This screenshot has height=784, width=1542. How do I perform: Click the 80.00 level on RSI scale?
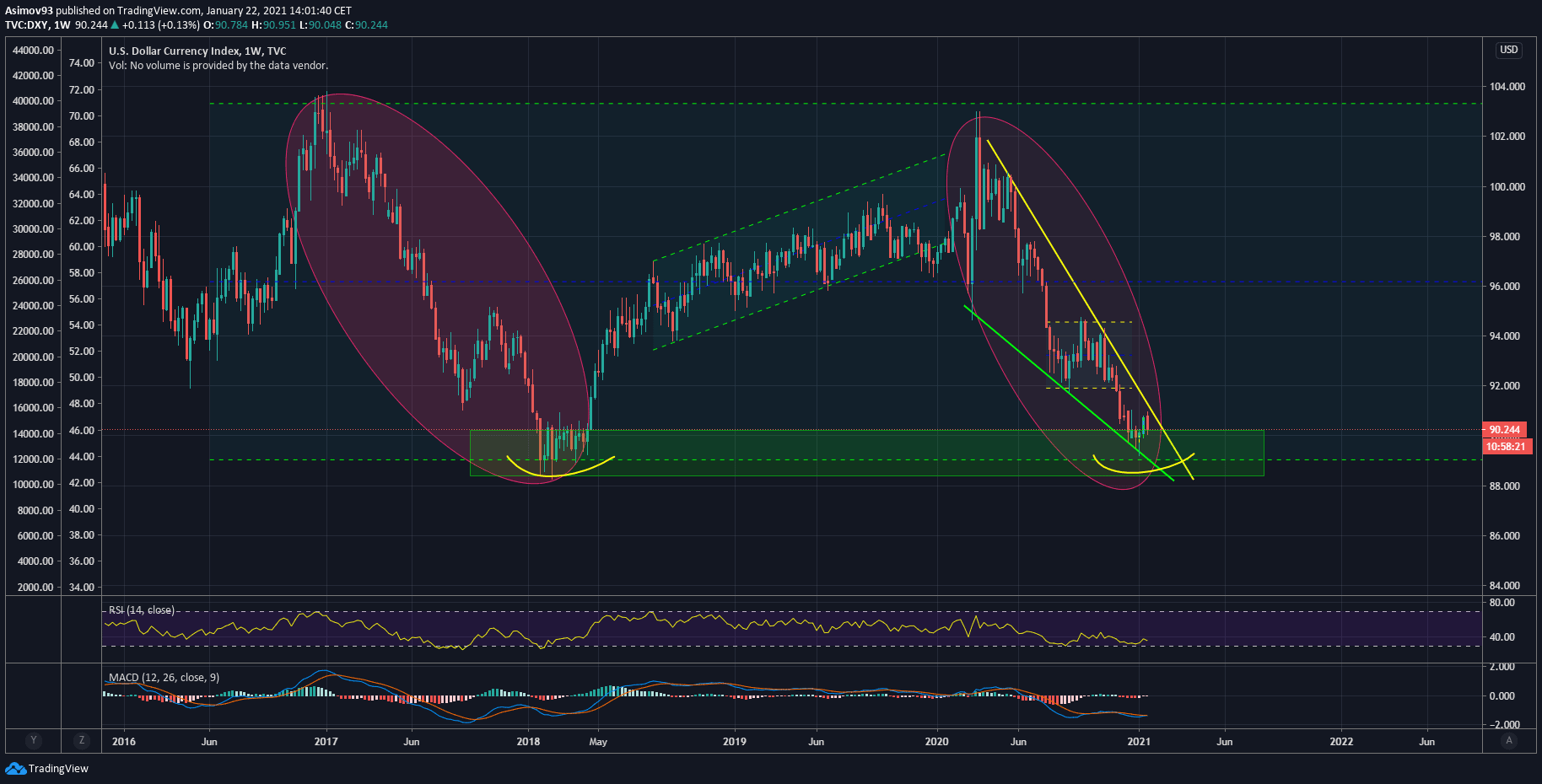click(x=1502, y=603)
